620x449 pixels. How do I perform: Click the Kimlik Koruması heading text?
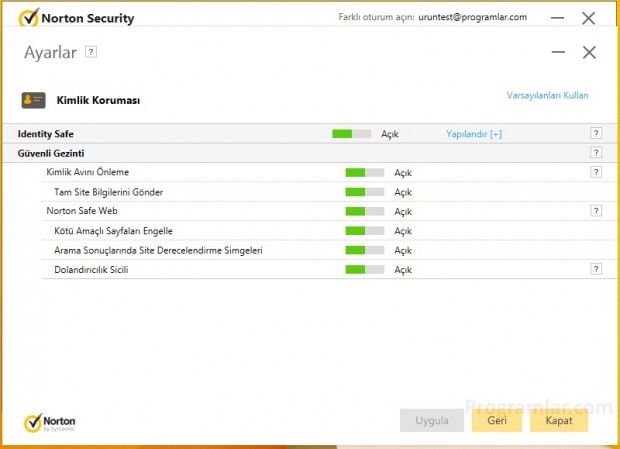98,100
